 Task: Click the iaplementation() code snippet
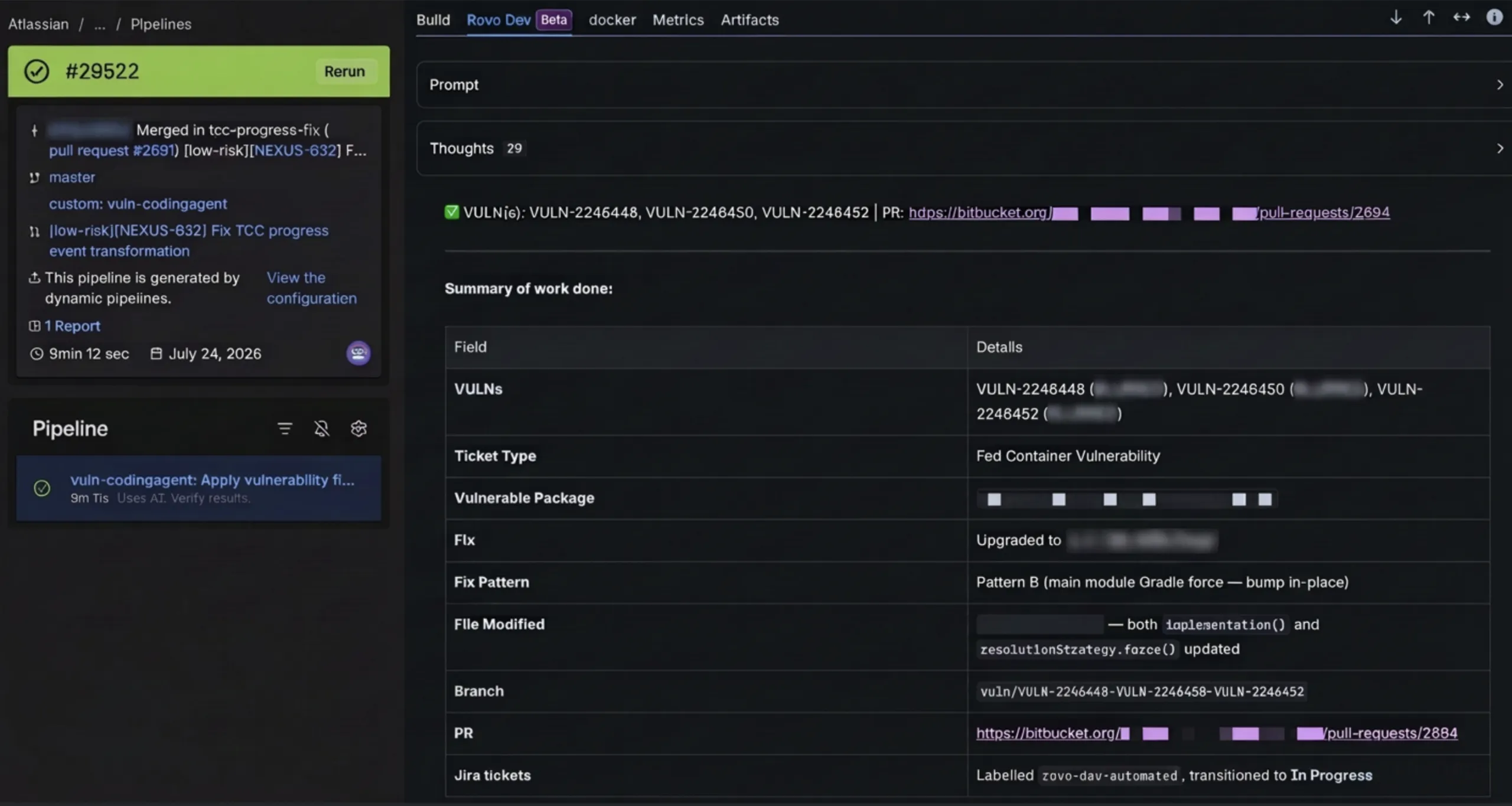click(x=1225, y=625)
